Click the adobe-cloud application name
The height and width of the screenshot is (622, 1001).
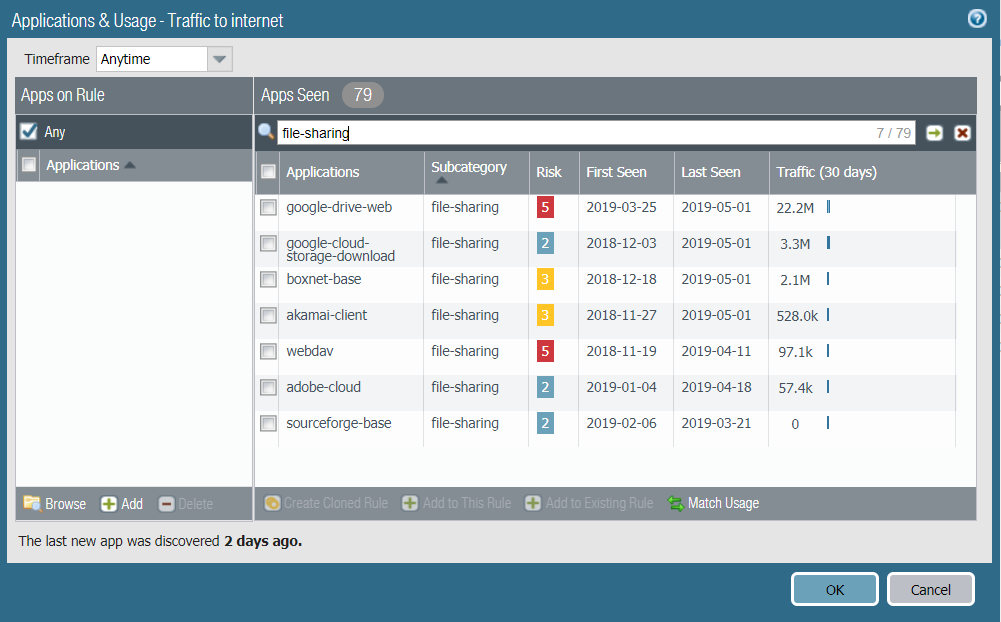point(323,387)
